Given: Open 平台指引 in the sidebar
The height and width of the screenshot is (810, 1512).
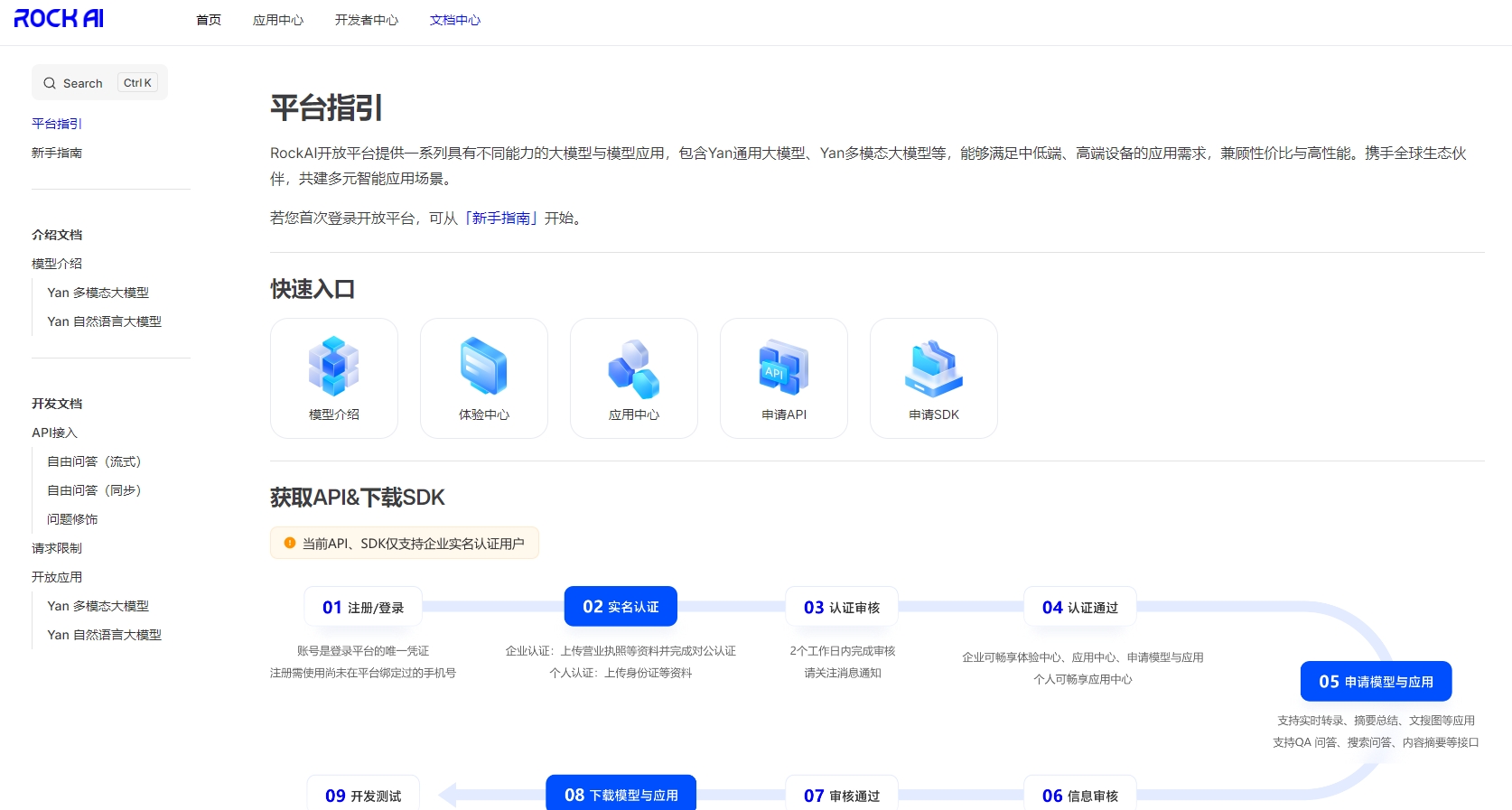Looking at the screenshot, I should pos(57,124).
